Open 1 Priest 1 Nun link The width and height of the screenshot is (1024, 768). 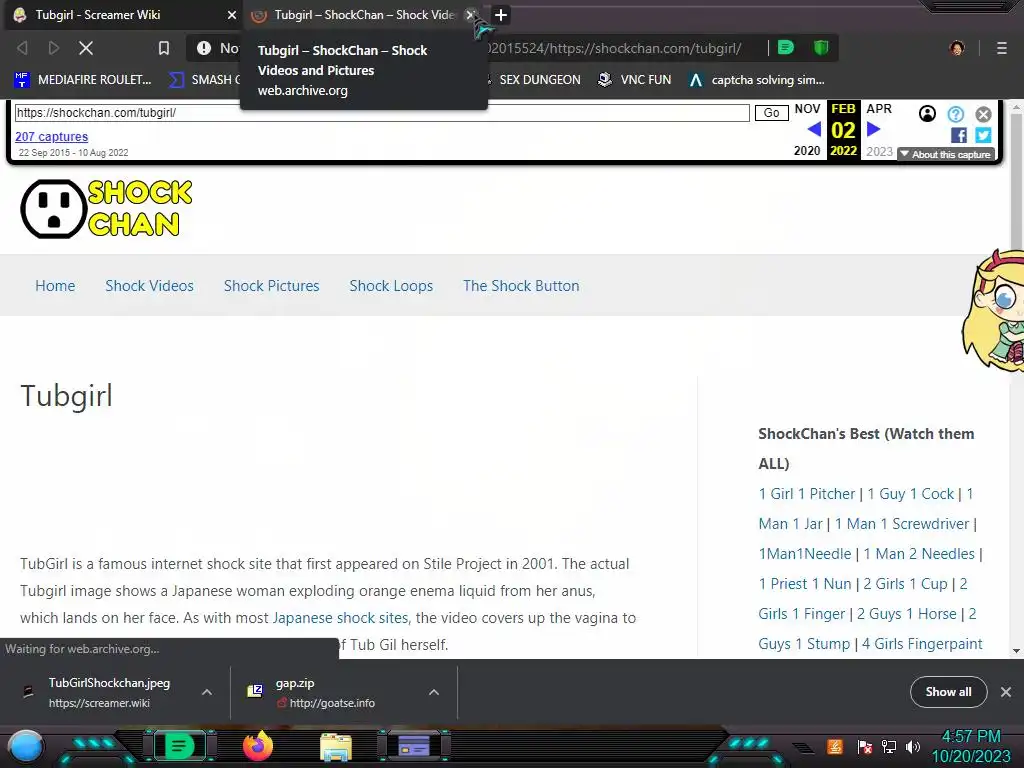(x=805, y=584)
